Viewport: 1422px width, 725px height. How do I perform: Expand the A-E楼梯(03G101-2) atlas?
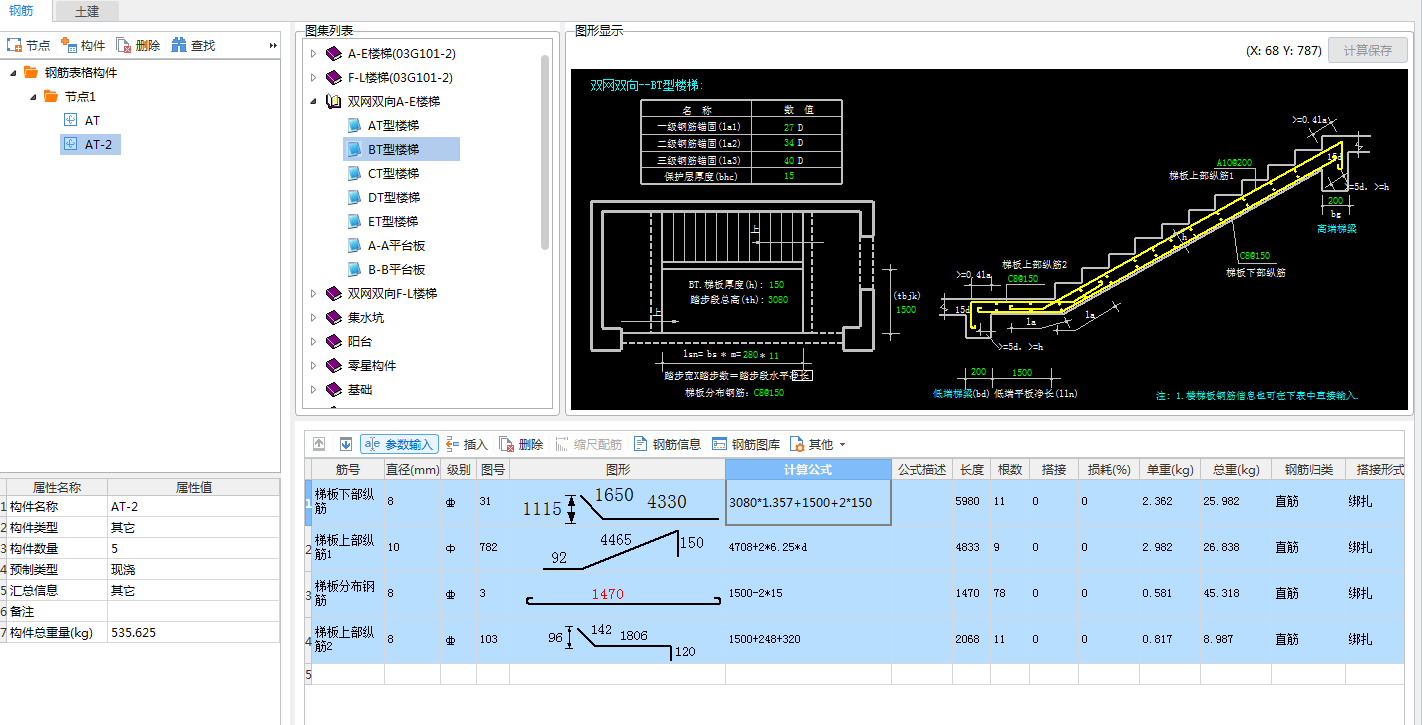click(313, 53)
